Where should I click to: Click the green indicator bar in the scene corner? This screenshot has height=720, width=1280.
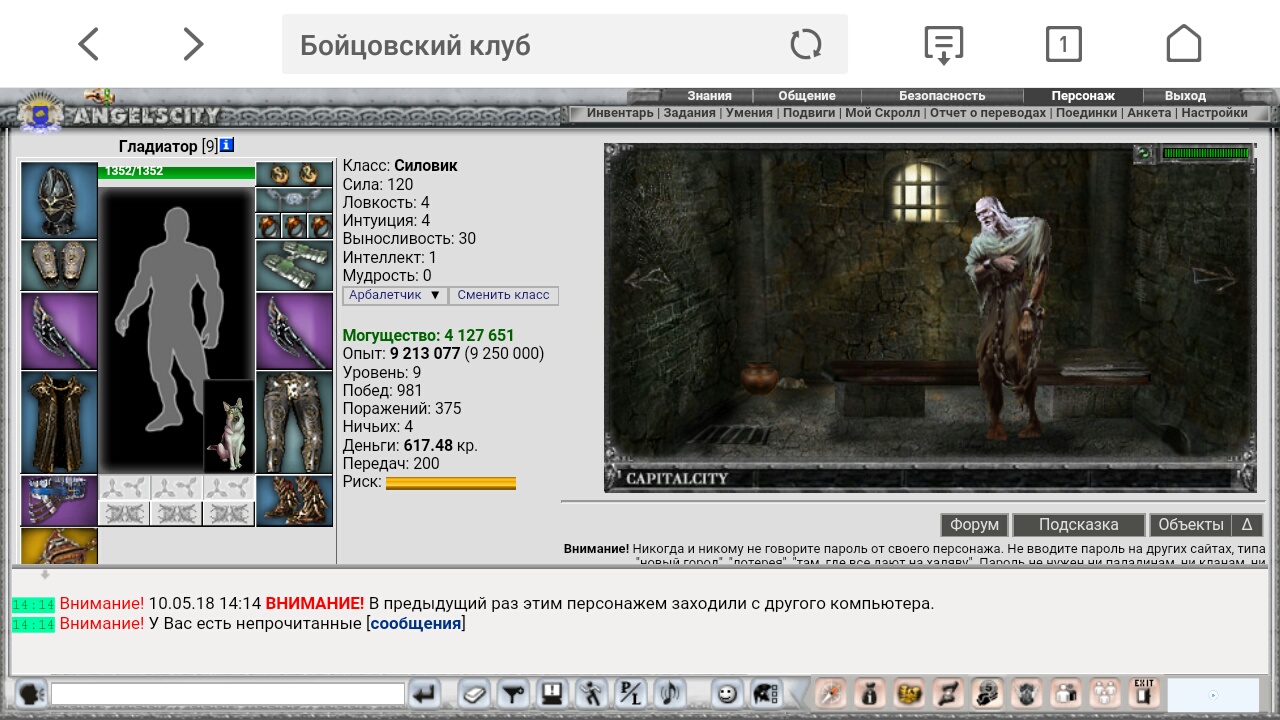(1206, 154)
